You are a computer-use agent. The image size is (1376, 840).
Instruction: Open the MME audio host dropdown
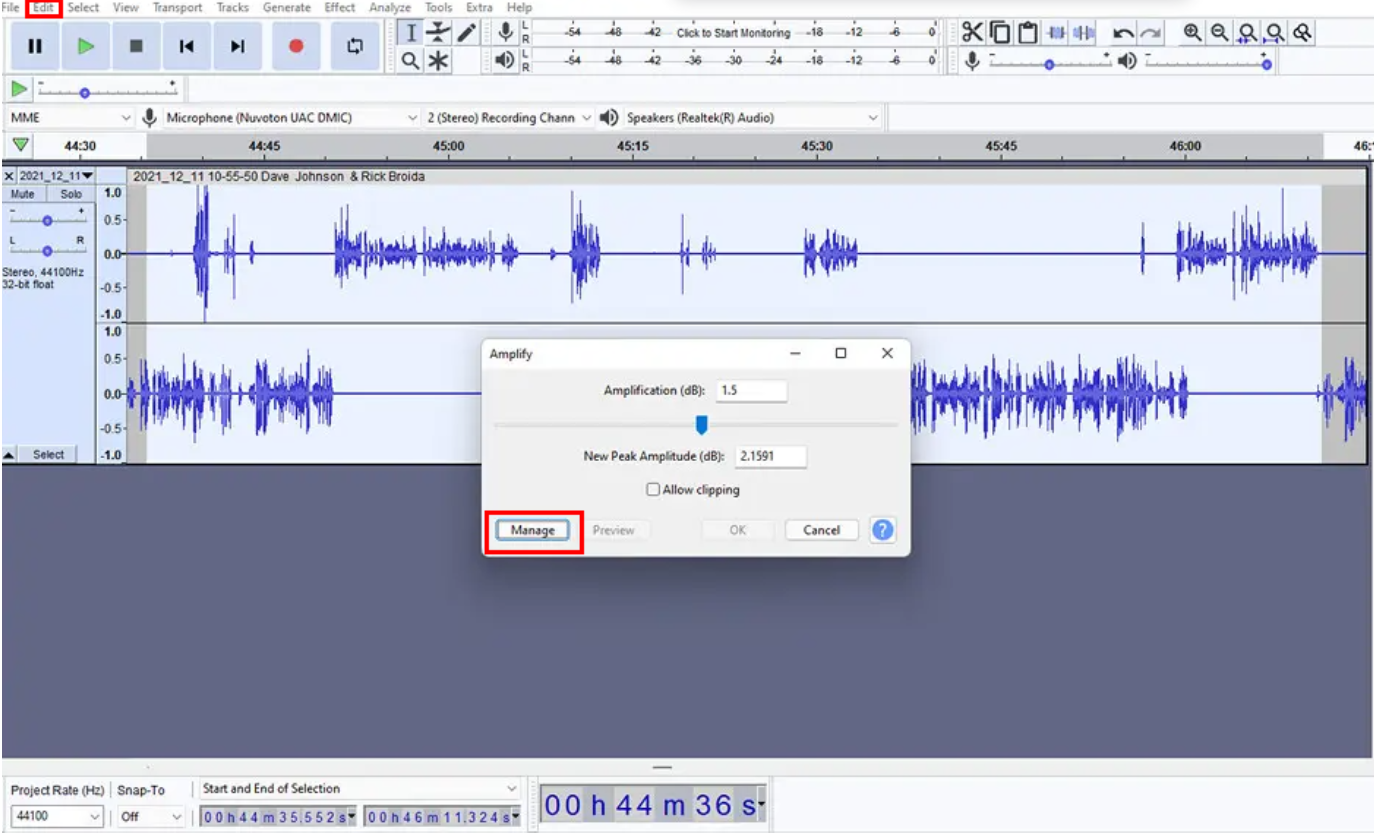click(x=68, y=116)
